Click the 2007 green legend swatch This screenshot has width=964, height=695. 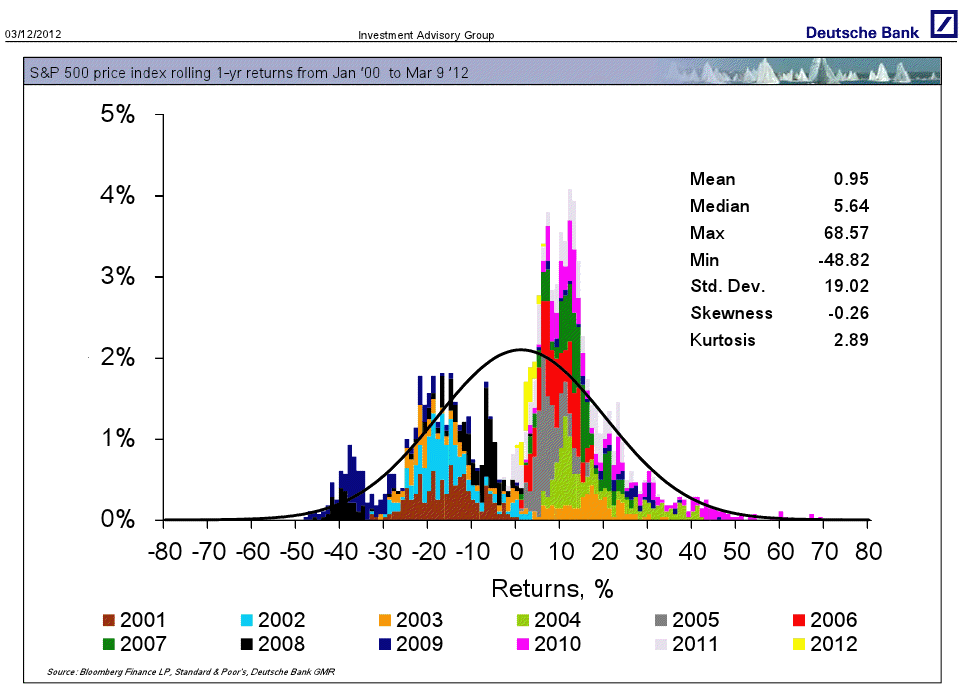109,644
